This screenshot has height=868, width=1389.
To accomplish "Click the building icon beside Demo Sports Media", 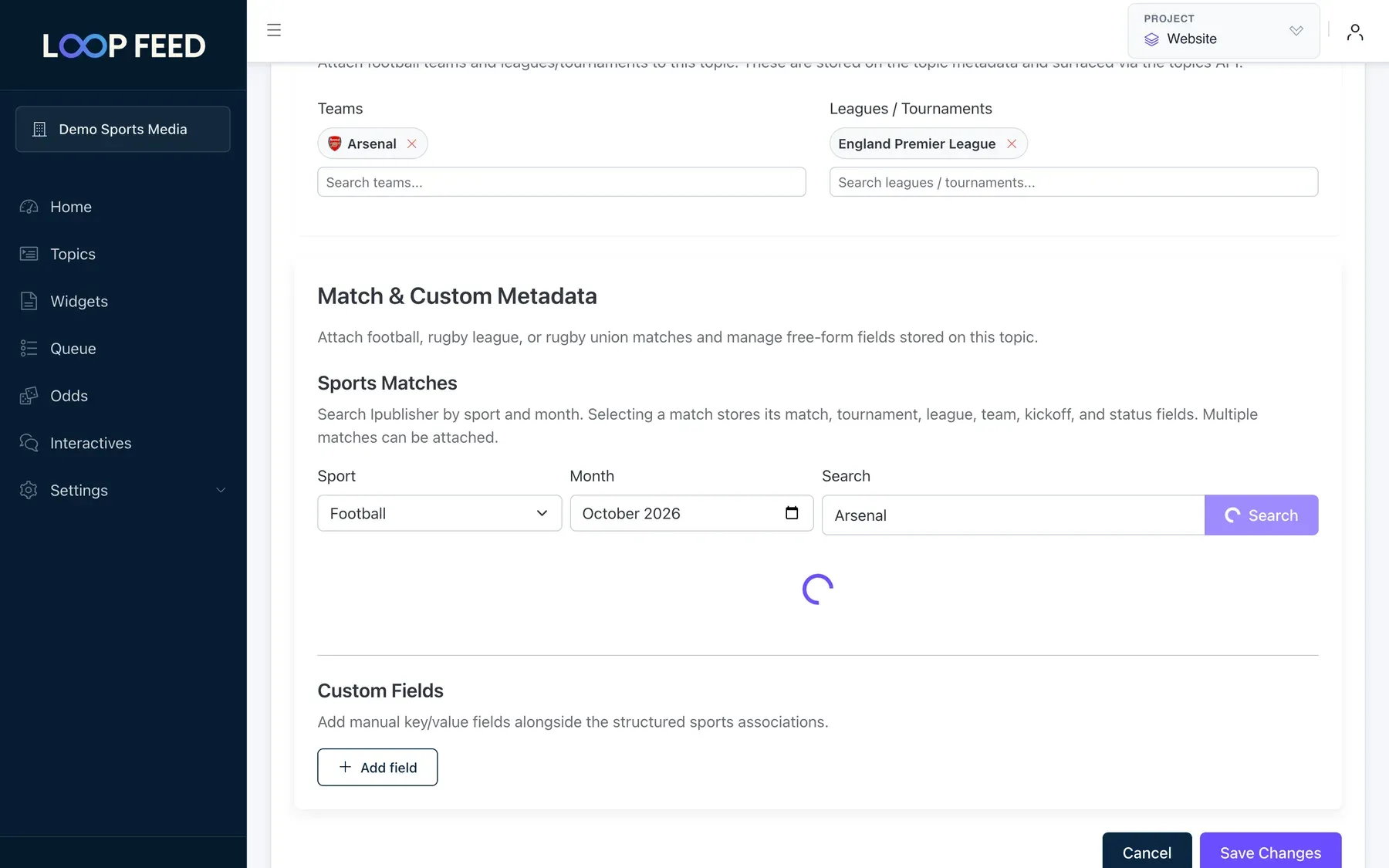I will [39, 130].
